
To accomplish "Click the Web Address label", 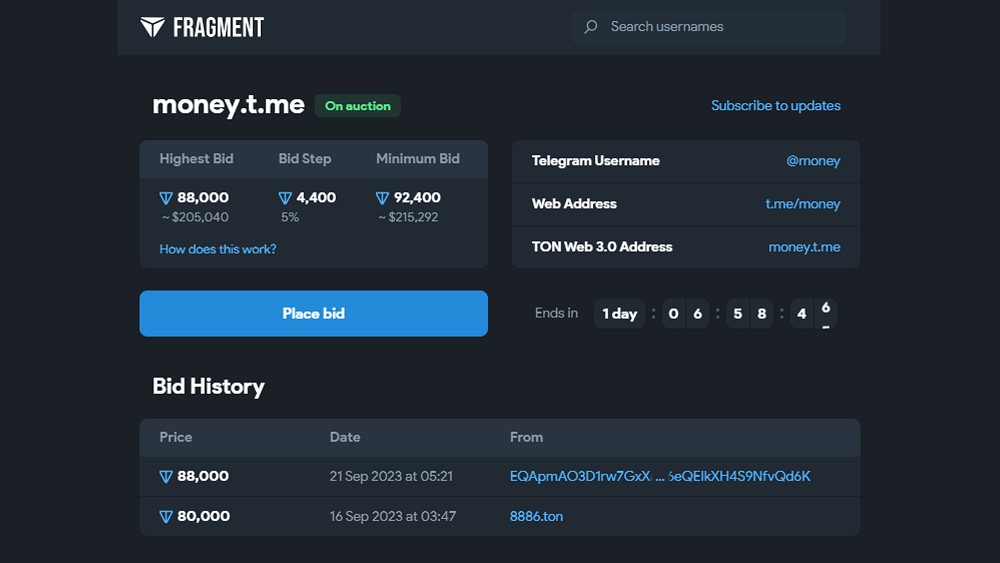I will 574,204.
